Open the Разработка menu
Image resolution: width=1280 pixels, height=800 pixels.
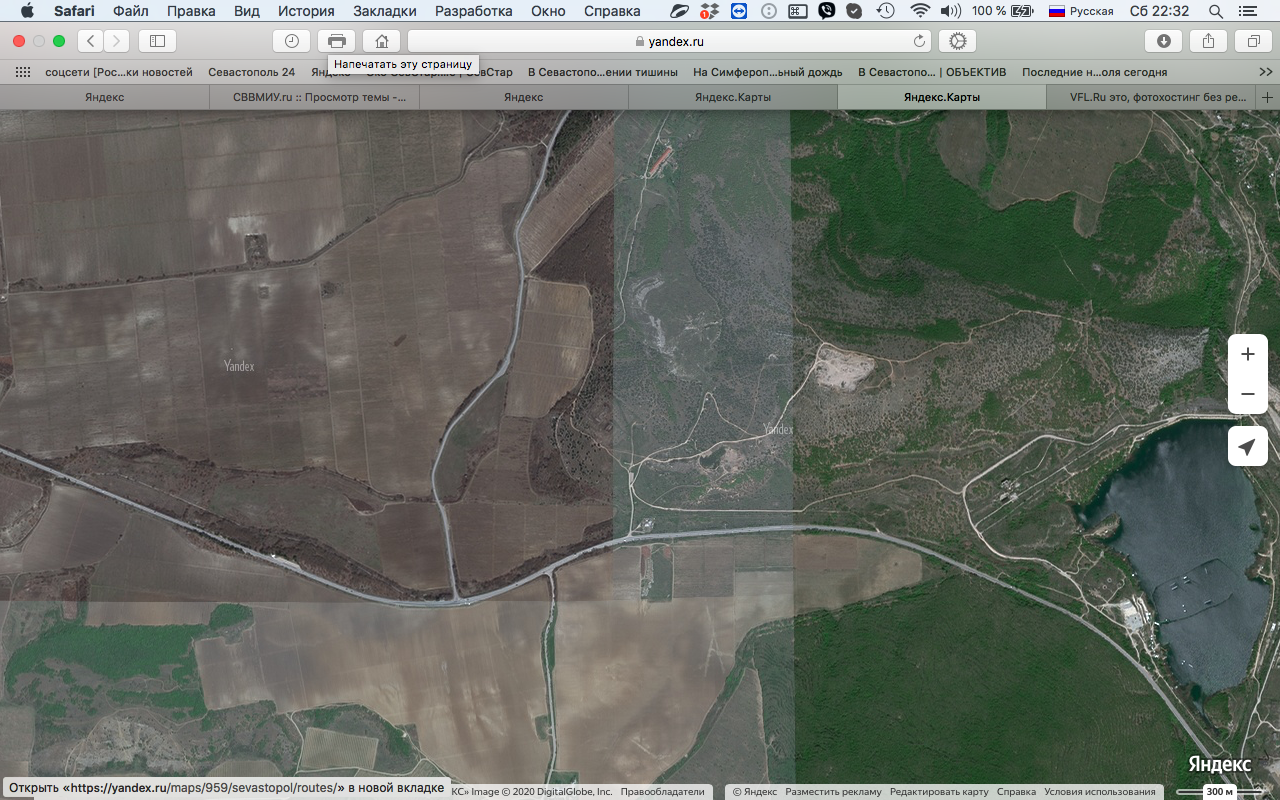[x=474, y=11]
